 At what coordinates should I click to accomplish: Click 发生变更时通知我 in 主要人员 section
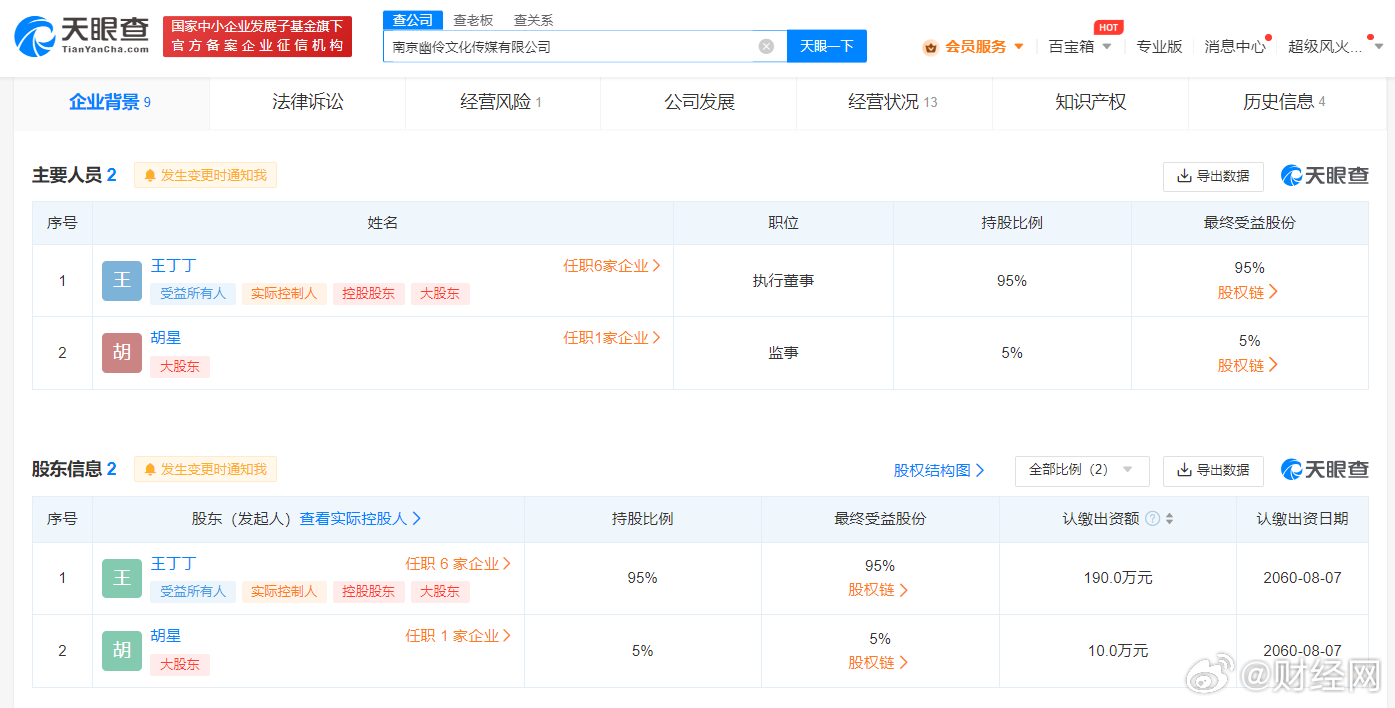click(205, 176)
